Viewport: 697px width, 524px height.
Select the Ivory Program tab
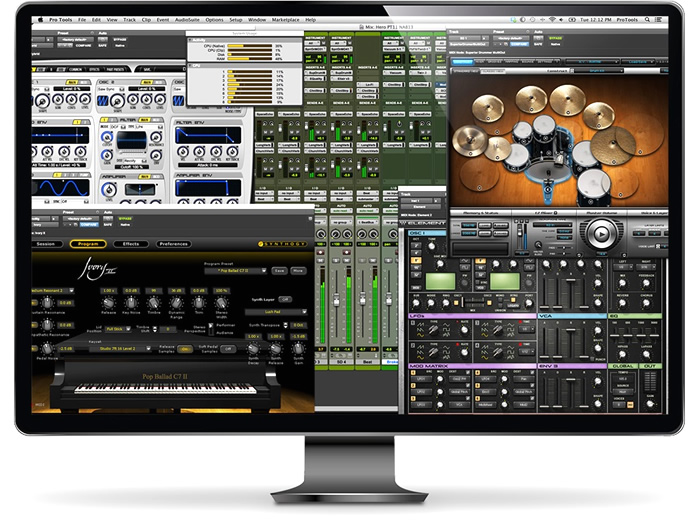coord(88,244)
